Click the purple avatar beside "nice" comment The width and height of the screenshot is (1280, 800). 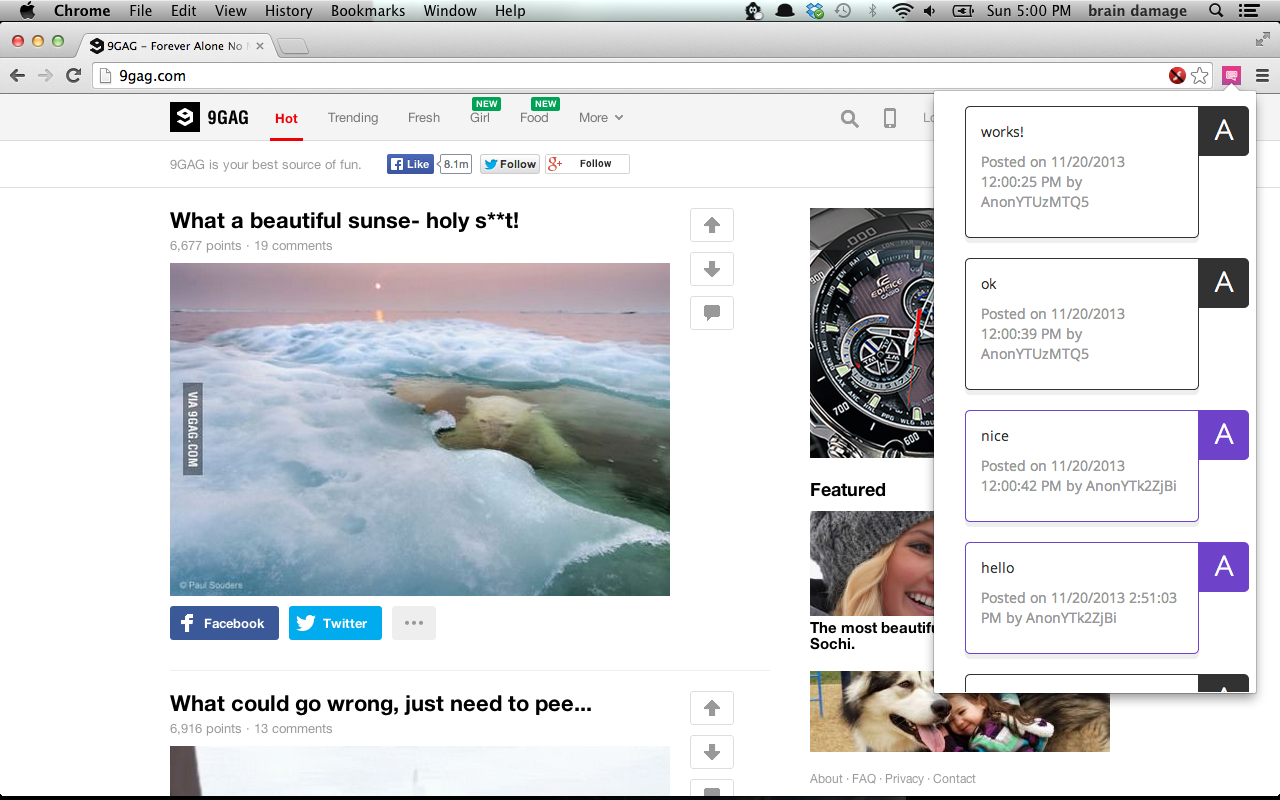tap(1224, 435)
